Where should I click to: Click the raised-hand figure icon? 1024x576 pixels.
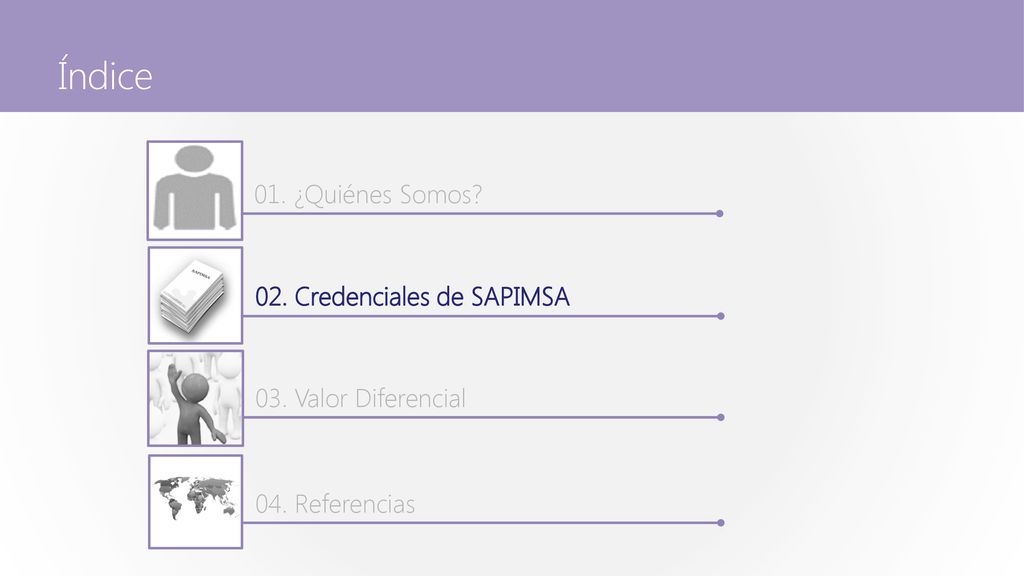195,398
